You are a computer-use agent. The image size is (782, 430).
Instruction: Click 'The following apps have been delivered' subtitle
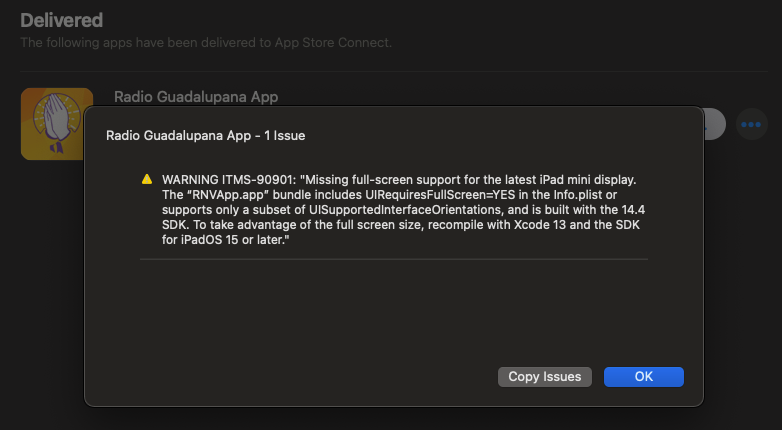click(x=206, y=43)
